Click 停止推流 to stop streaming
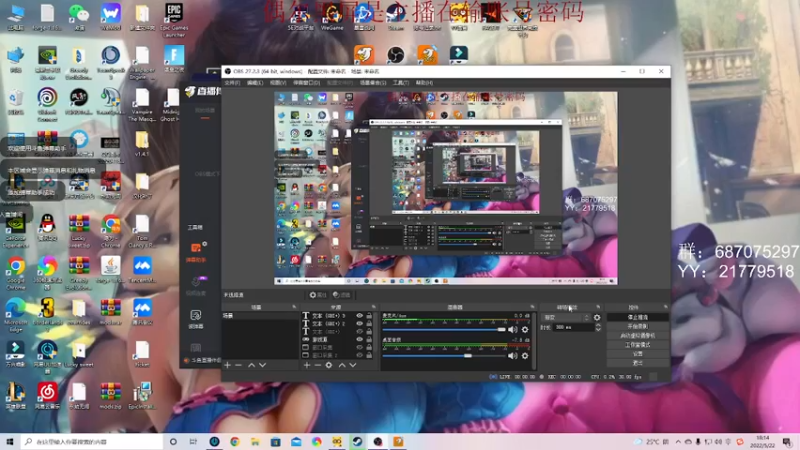This screenshot has width=800, height=450. click(637, 317)
